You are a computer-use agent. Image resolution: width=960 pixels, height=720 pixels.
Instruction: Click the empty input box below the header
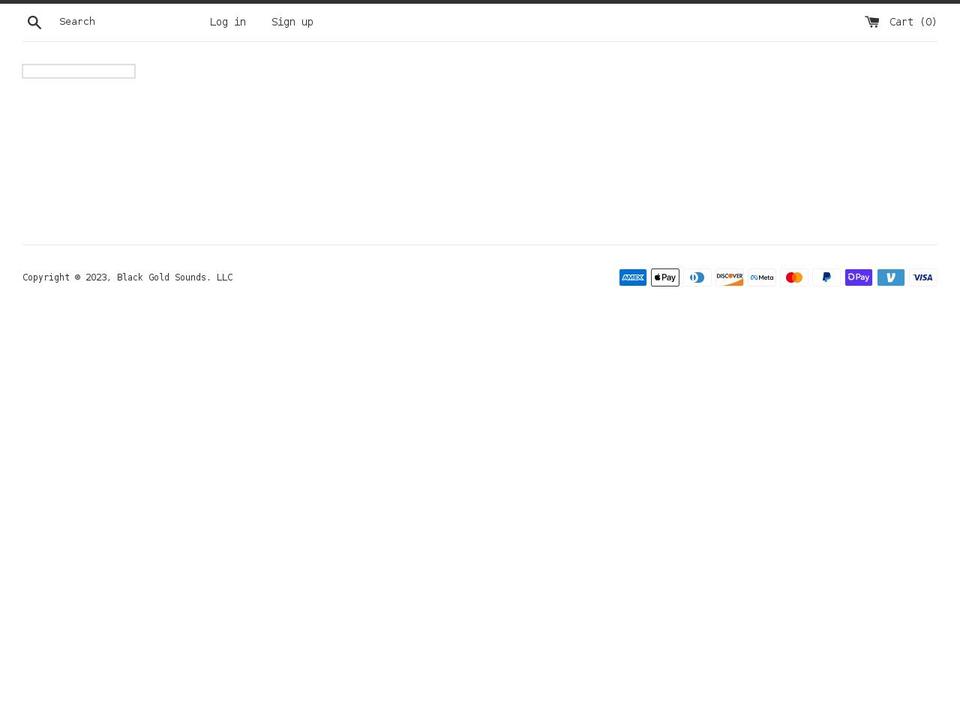78,70
